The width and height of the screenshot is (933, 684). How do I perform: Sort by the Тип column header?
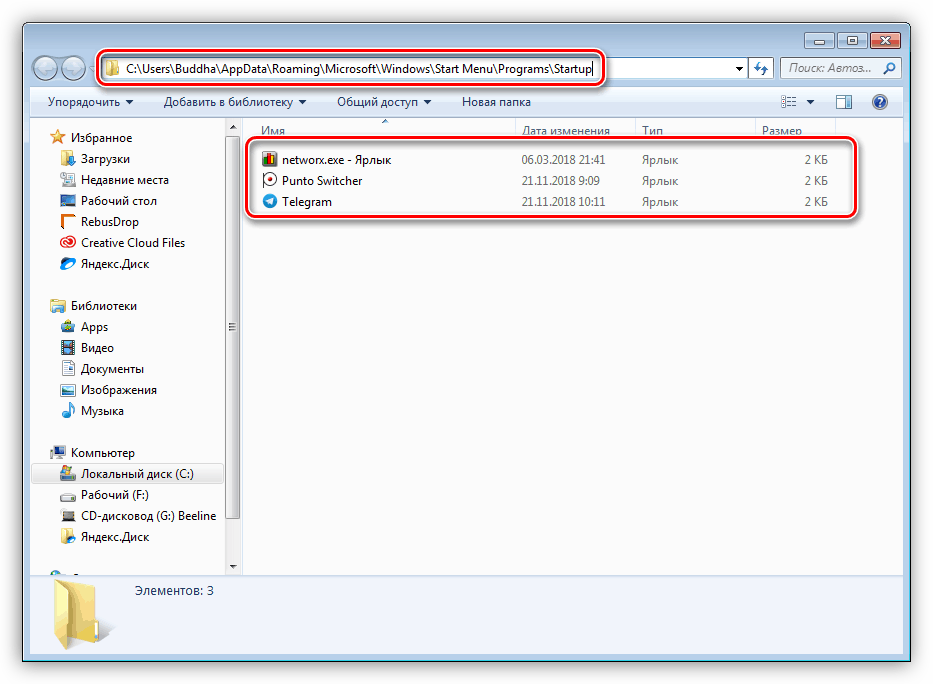tap(695, 130)
